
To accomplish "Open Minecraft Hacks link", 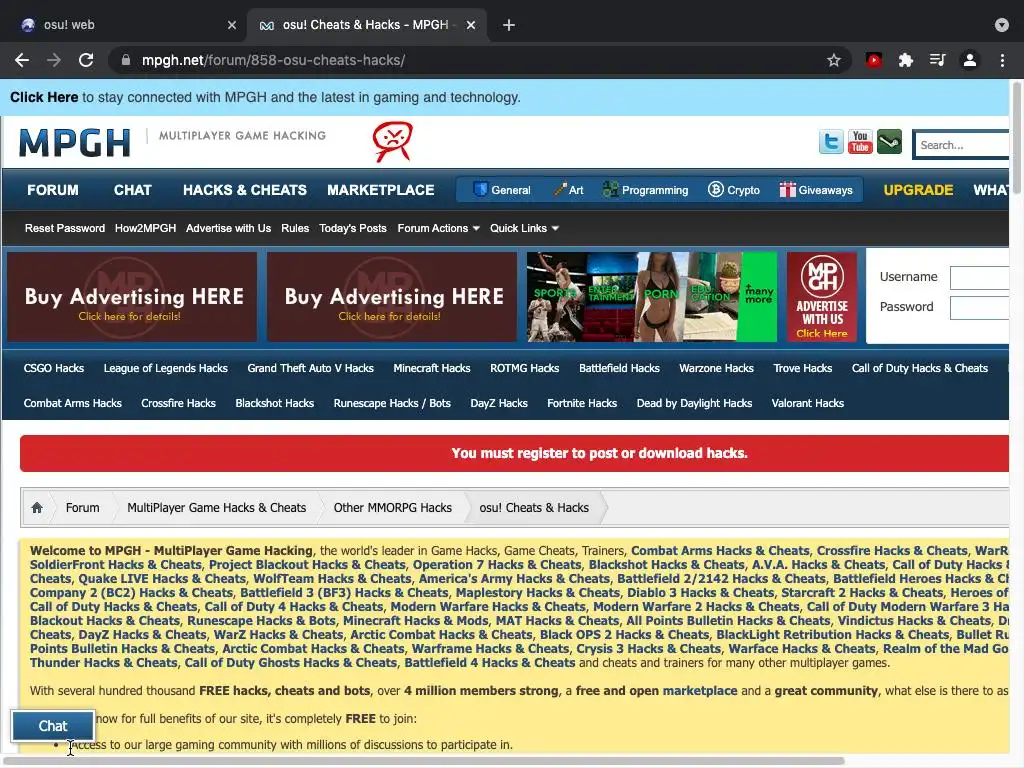I will point(432,368).
